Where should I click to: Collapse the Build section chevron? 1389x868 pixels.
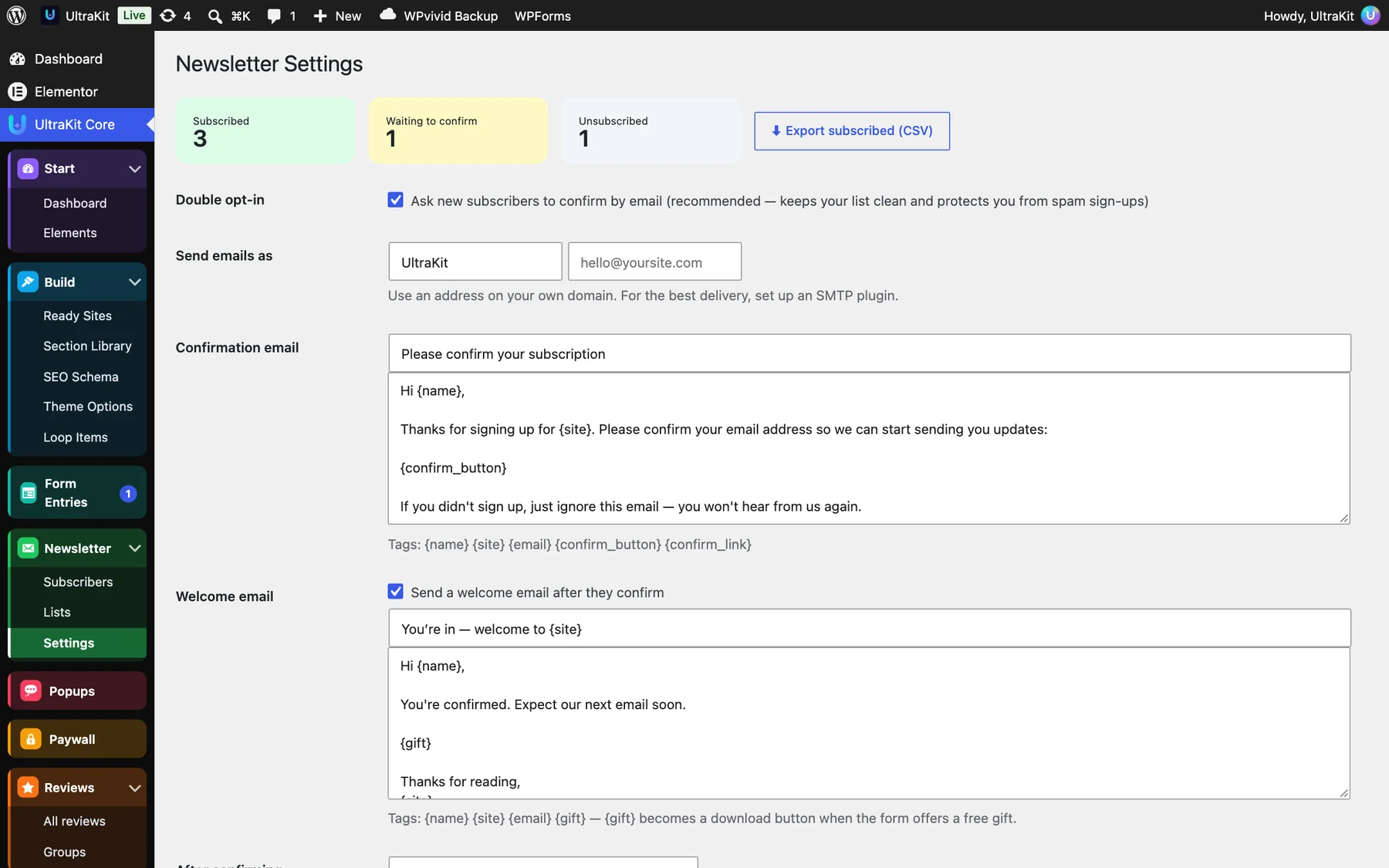134,282
